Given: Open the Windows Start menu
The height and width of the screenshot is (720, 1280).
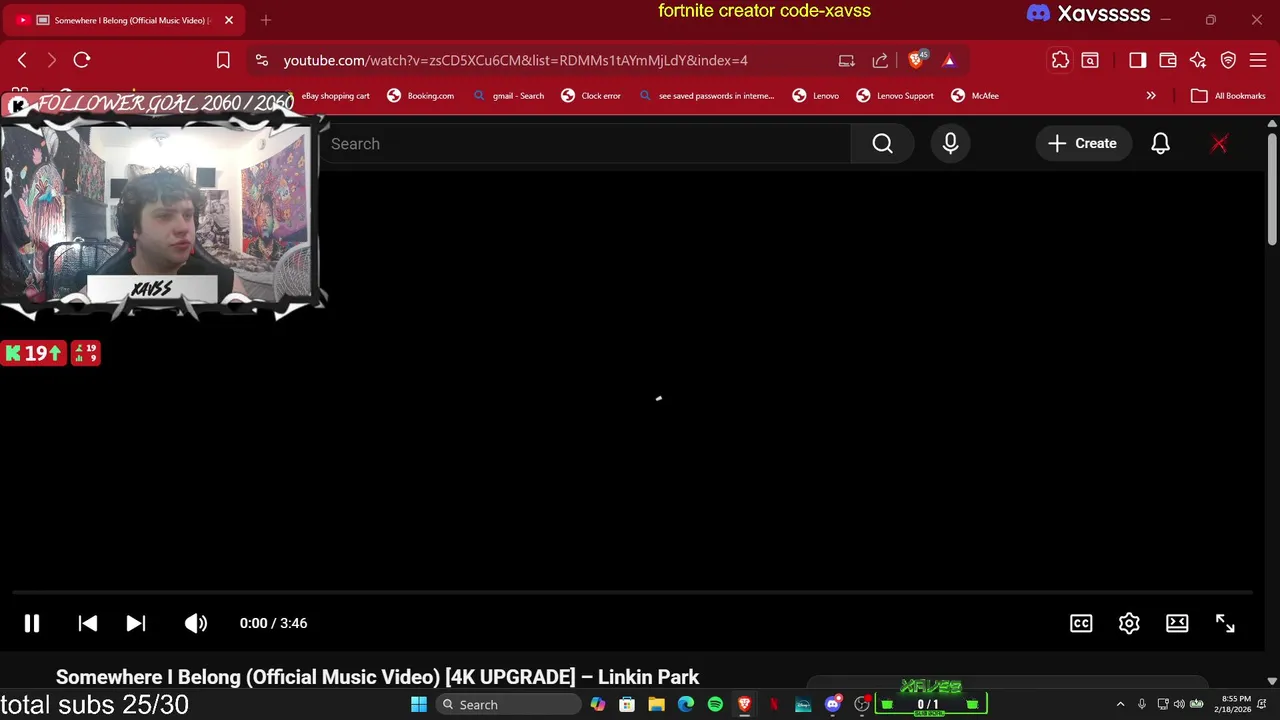Looking at the screenshot, I should coord(419,705).
